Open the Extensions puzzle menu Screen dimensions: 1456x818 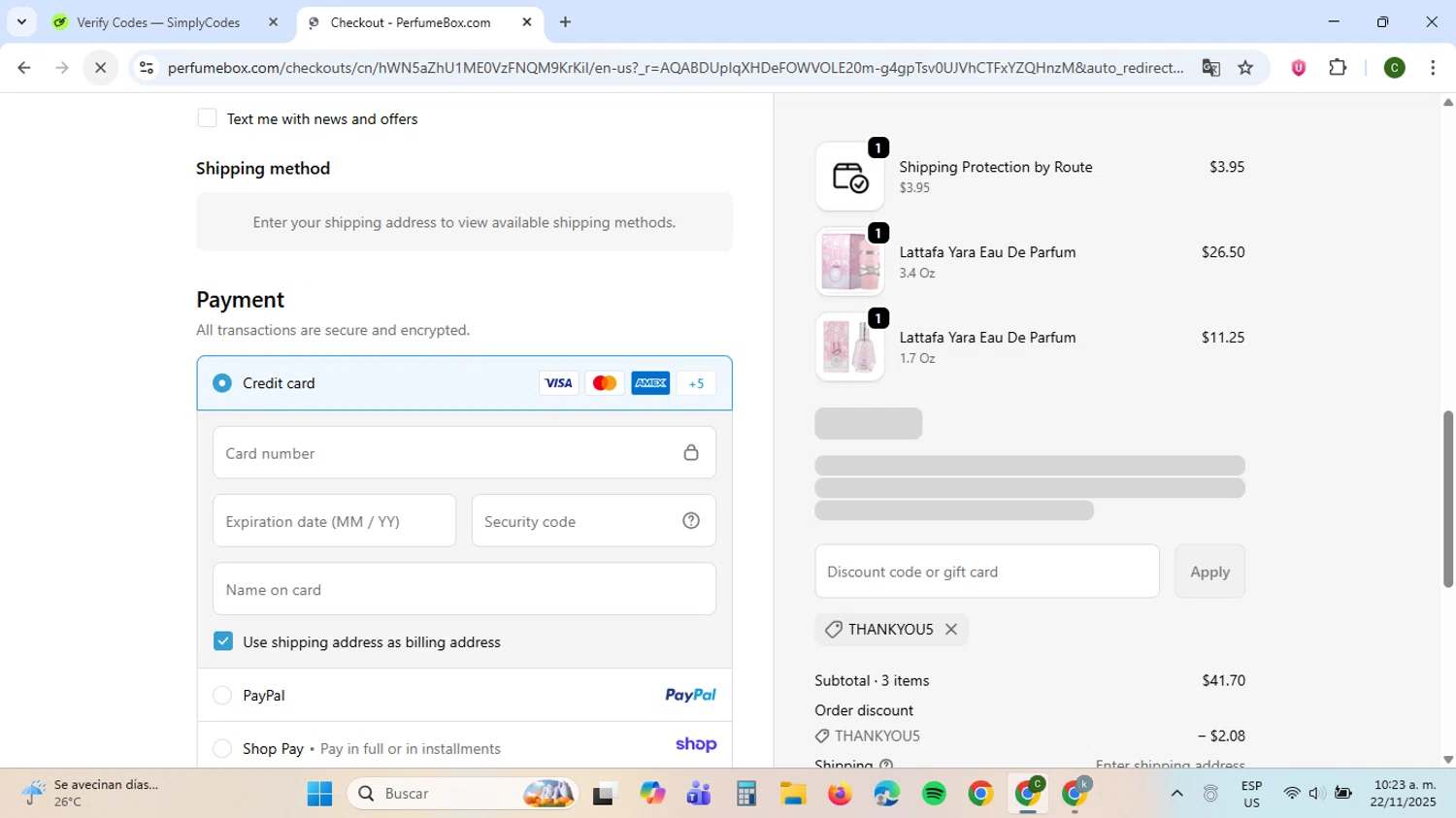1338,68
